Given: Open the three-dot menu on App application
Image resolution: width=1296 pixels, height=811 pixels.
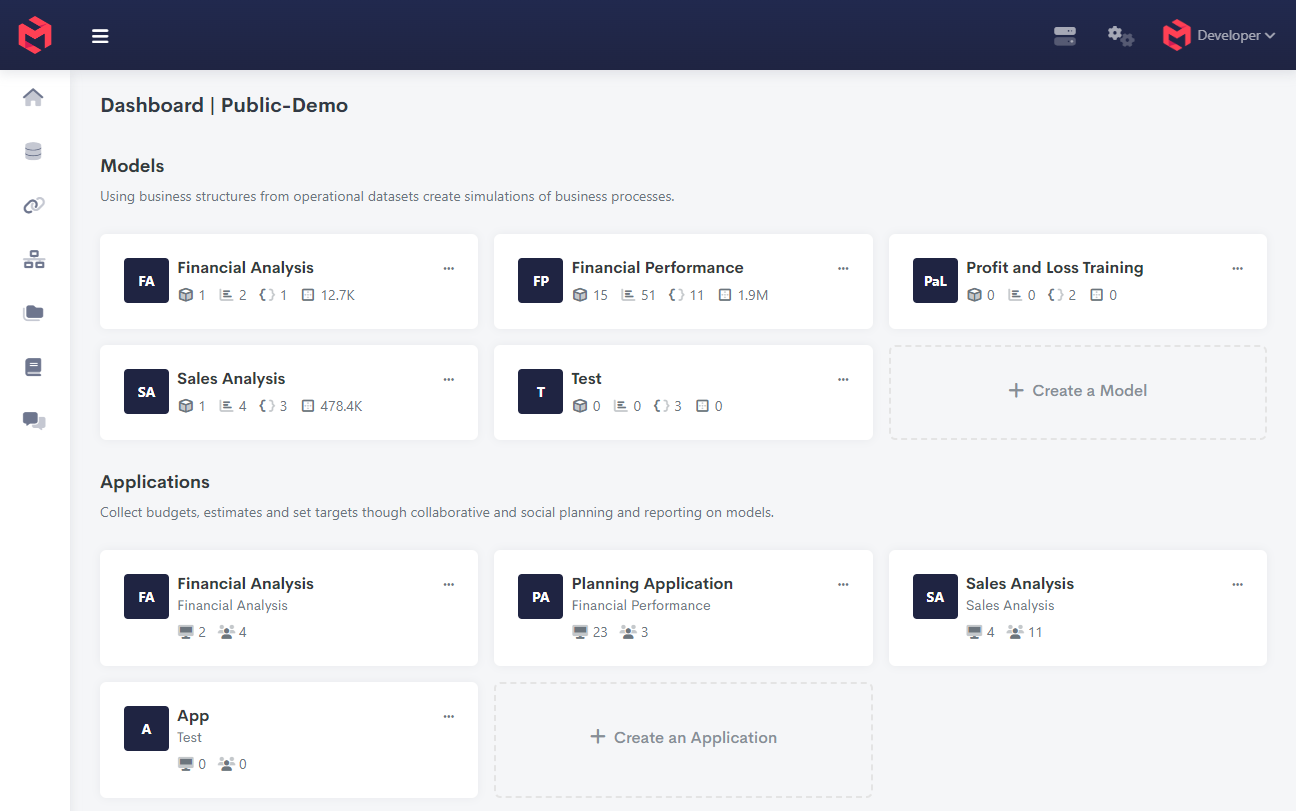Looking at the screenshot, I should pos(448,716).
